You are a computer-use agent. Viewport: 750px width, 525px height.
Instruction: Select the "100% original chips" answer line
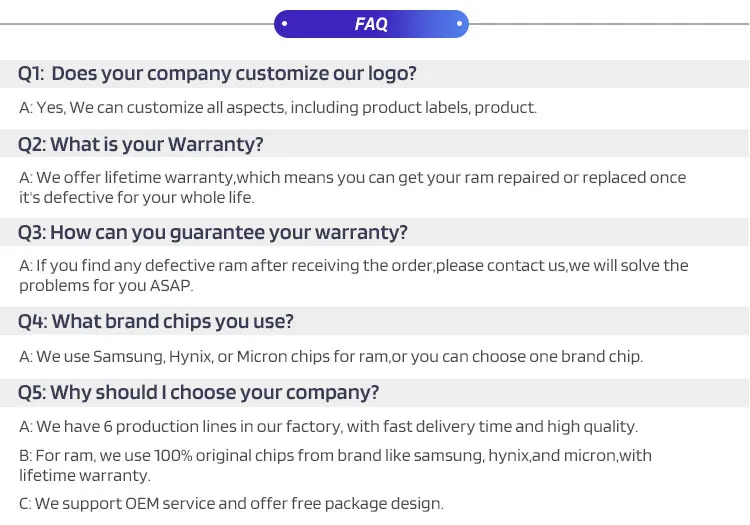point(335,456)
